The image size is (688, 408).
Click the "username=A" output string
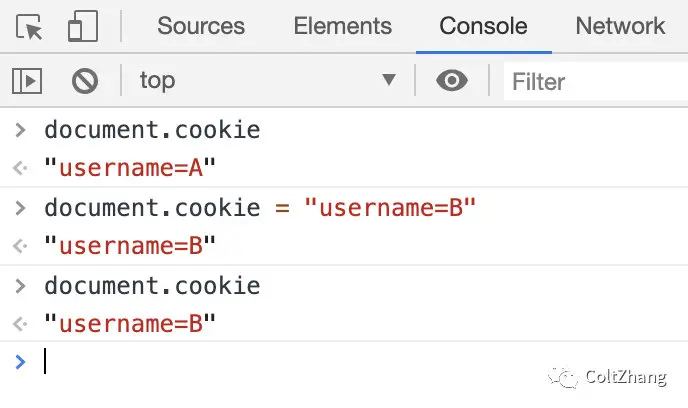coord(131,168)
